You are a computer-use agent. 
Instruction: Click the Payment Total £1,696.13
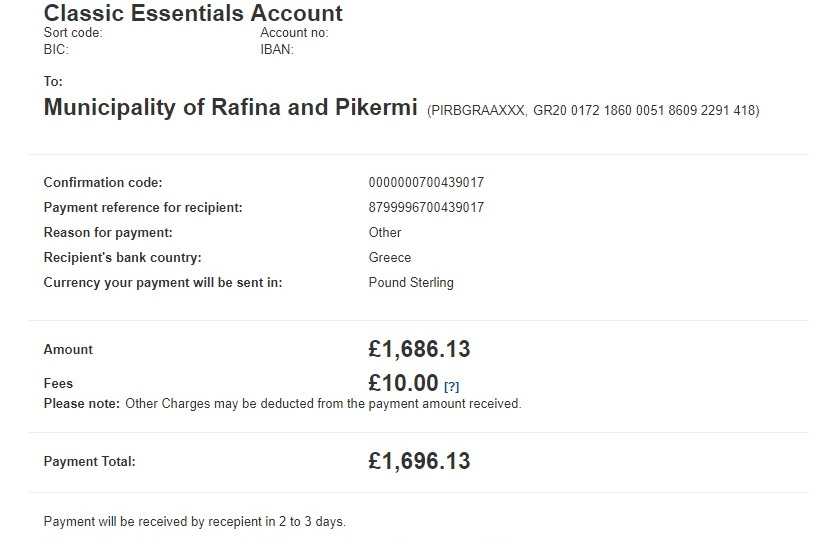419,461
